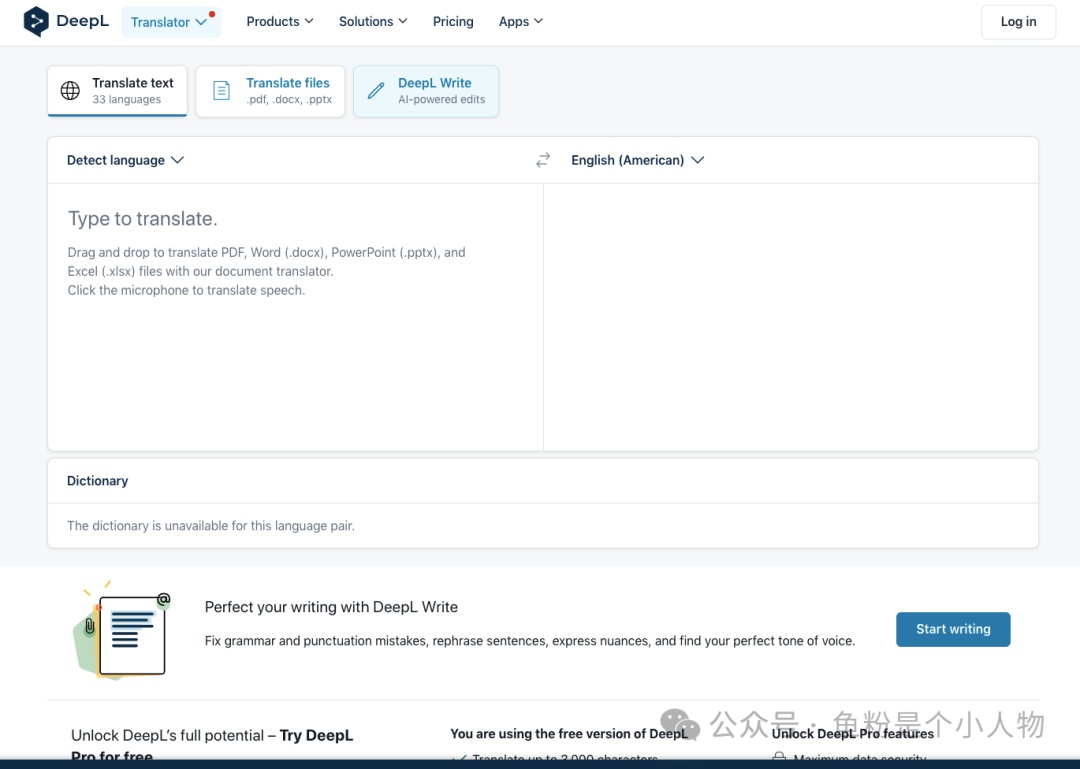Click the pencil icon in DeepL Write

coord(376,90)
